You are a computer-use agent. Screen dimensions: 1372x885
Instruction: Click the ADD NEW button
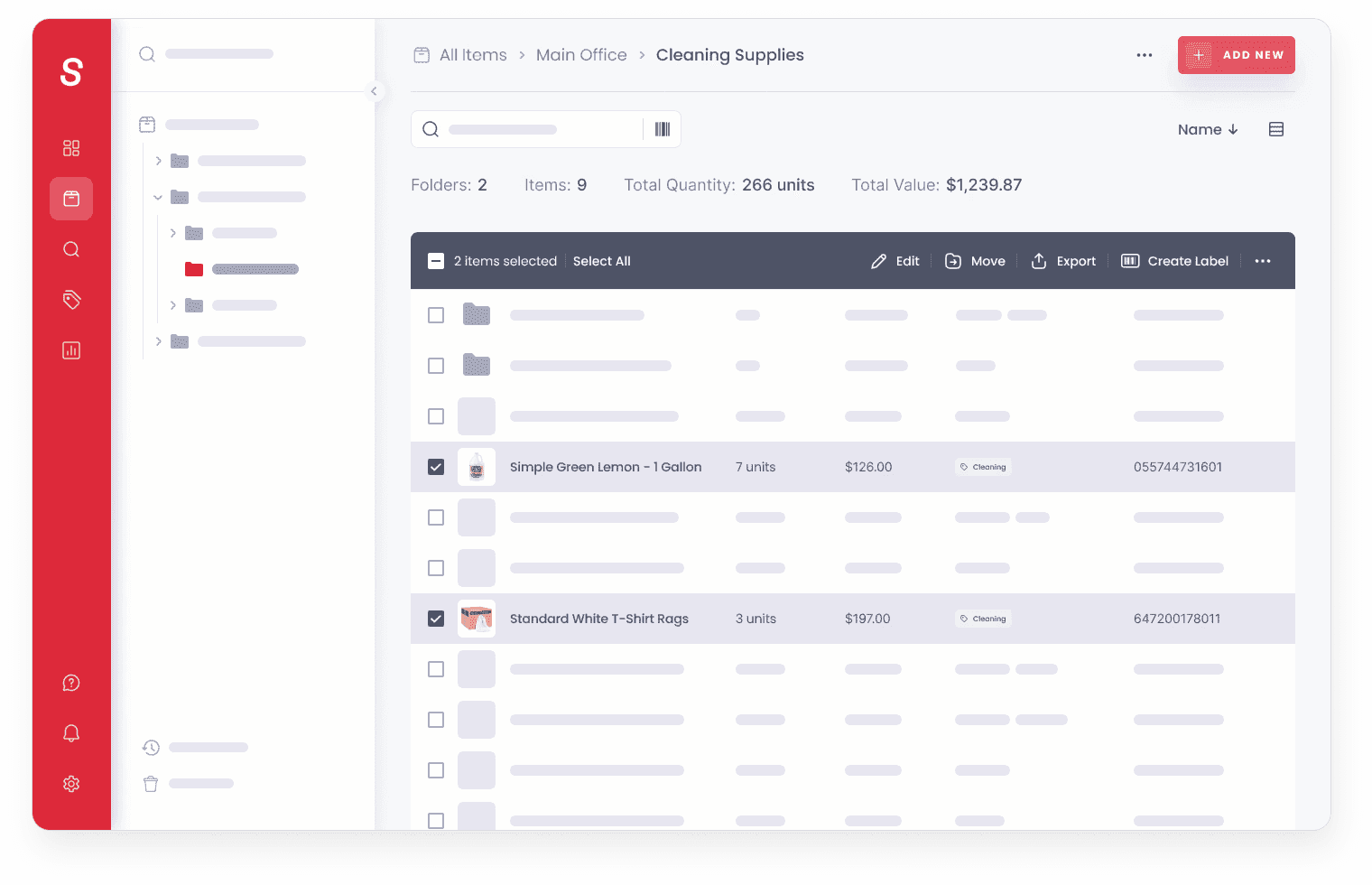point(1237,54)
